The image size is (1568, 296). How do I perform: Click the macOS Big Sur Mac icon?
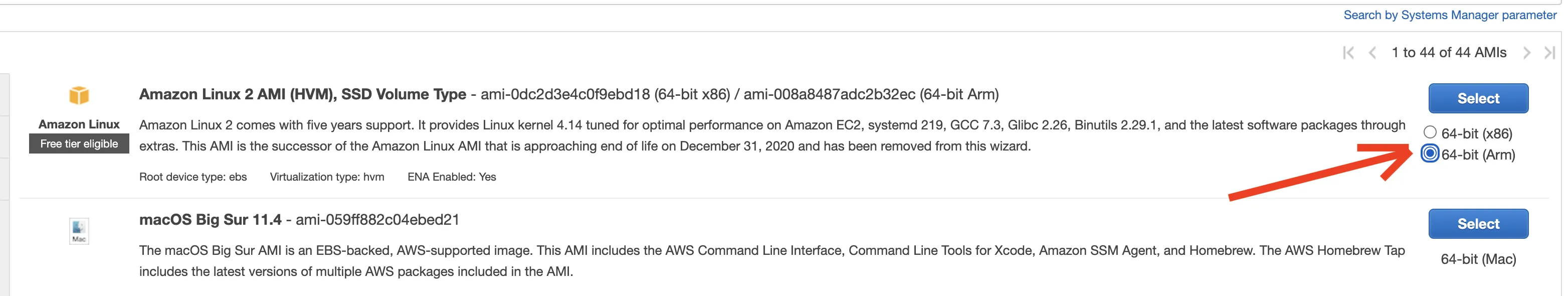tap(79, 230)
